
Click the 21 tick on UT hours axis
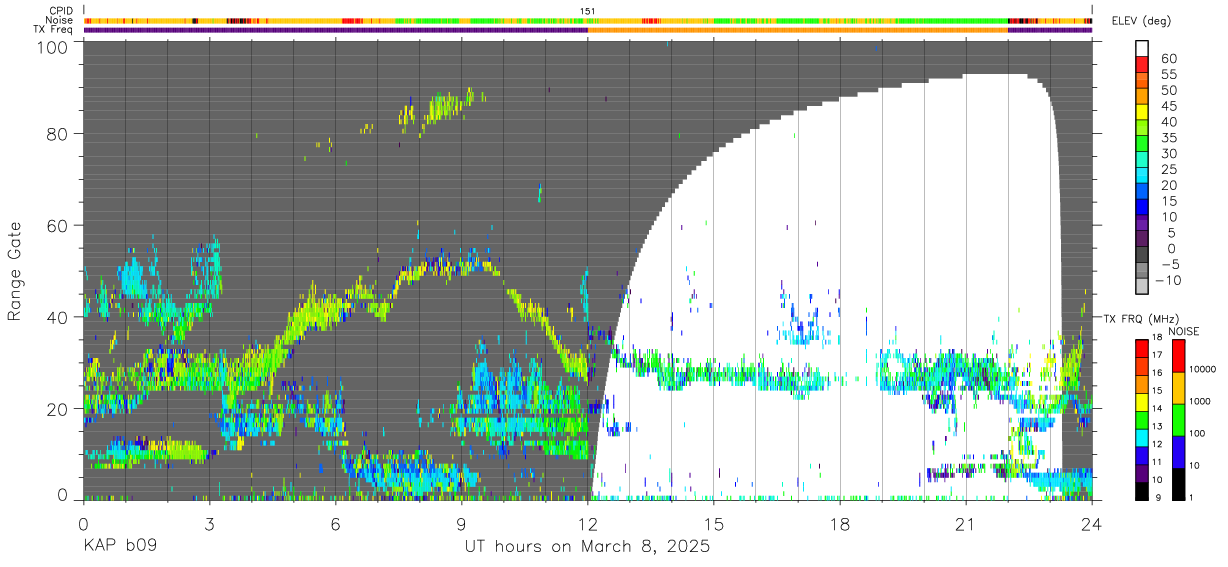(966, 522)
